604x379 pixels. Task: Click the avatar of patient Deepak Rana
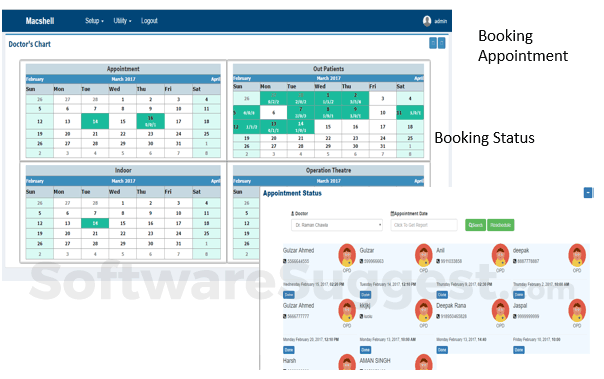(x=500, y=310)
